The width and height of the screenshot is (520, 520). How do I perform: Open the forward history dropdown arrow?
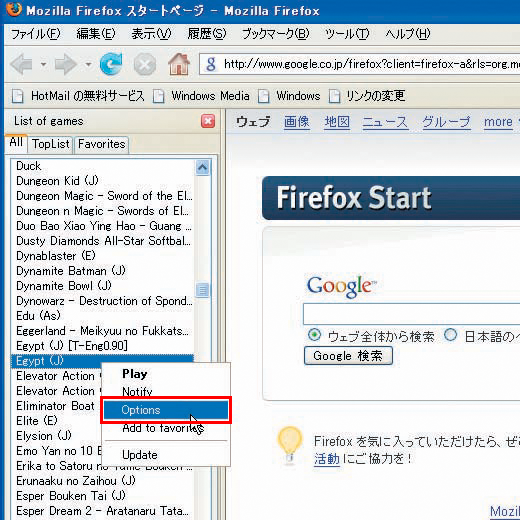(88, 64)
